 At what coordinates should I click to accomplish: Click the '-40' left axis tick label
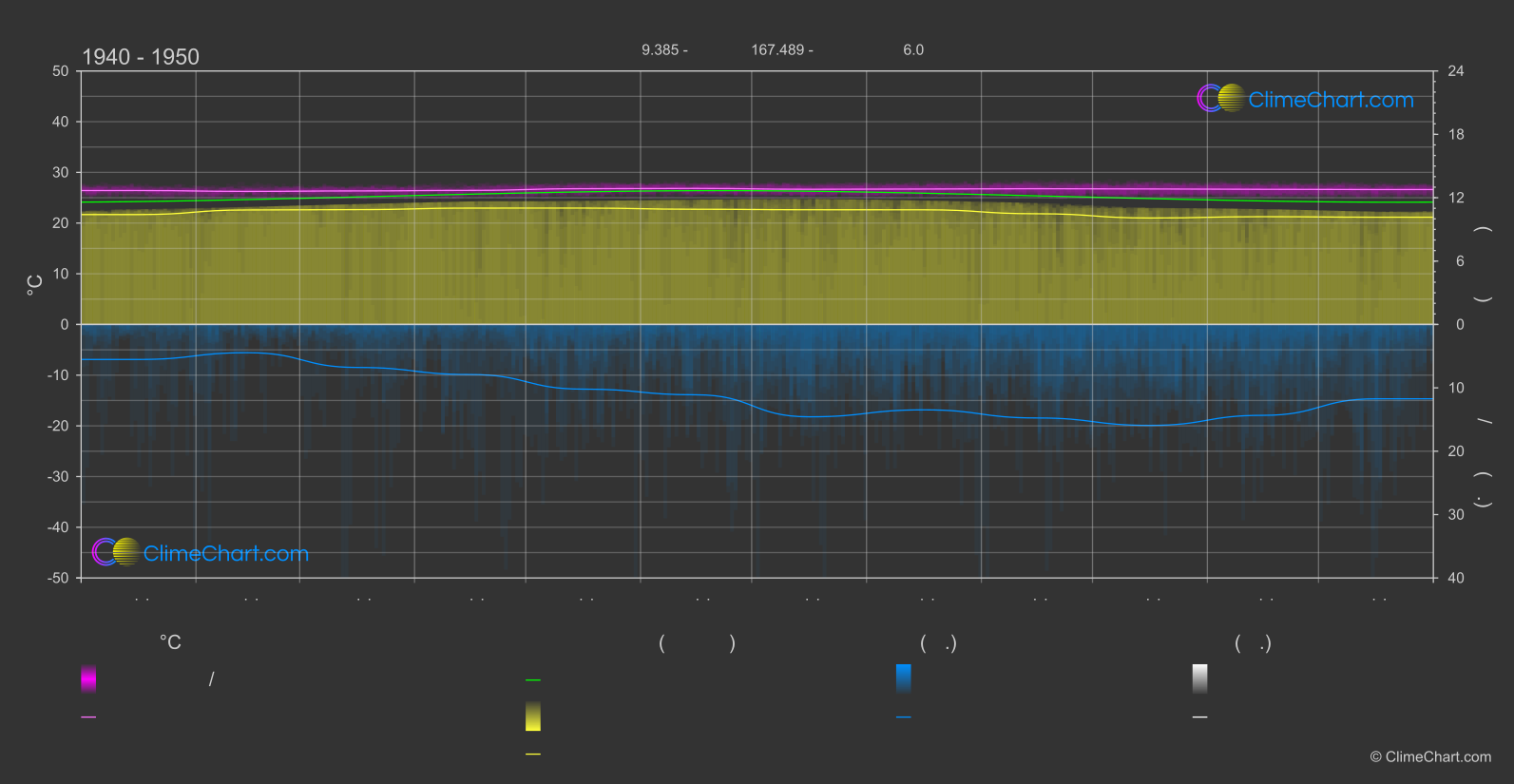(x=58, y=527)
